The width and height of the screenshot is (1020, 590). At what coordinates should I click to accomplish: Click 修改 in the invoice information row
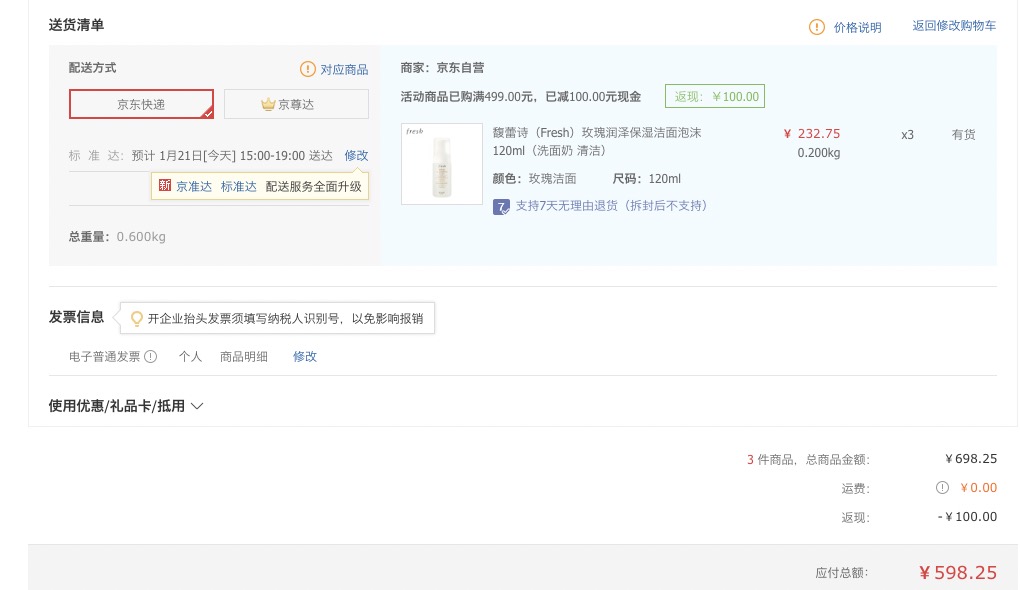click(304, 356)
